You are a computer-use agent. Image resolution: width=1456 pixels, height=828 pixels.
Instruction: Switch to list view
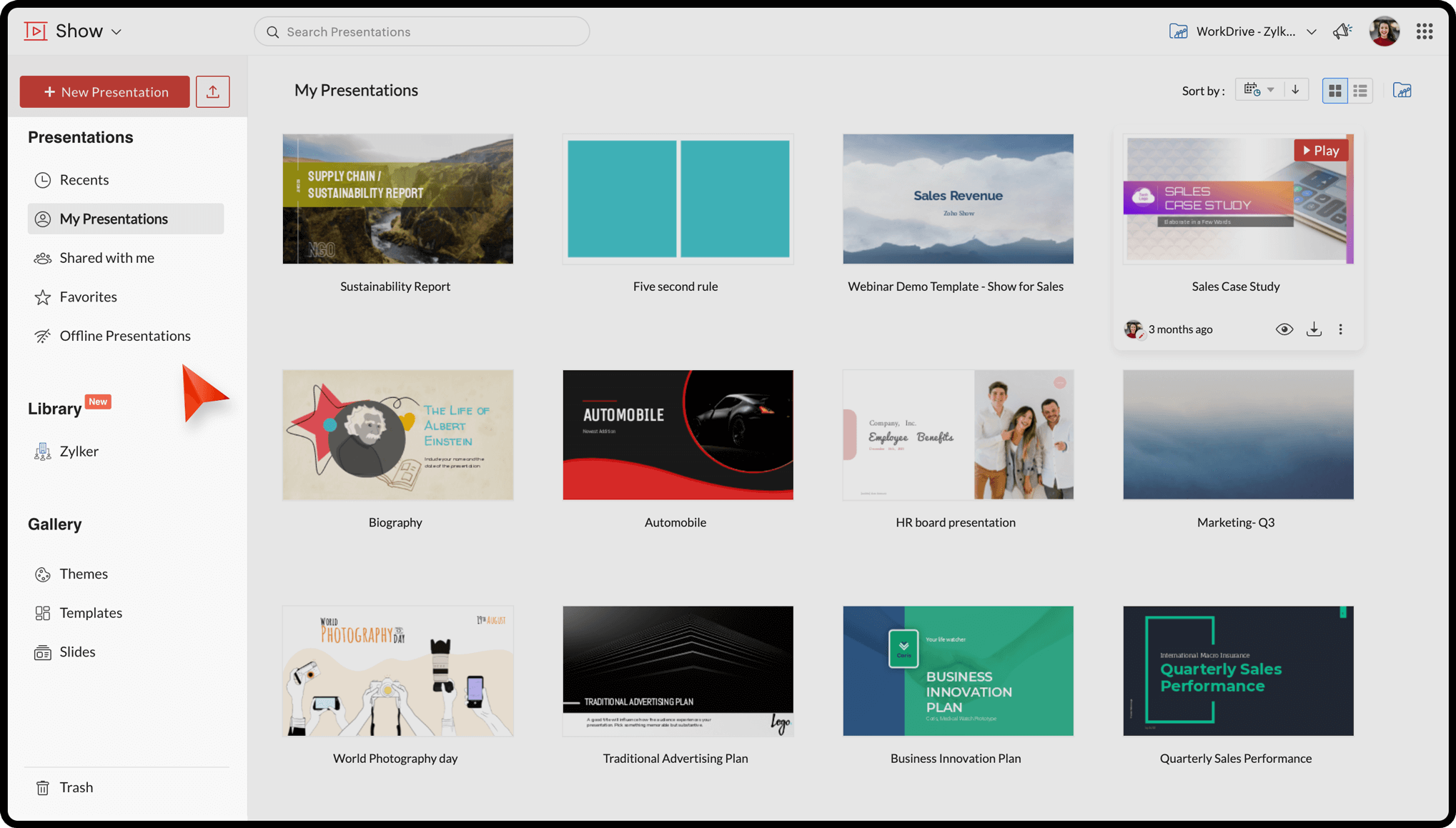coord(1360,91)
